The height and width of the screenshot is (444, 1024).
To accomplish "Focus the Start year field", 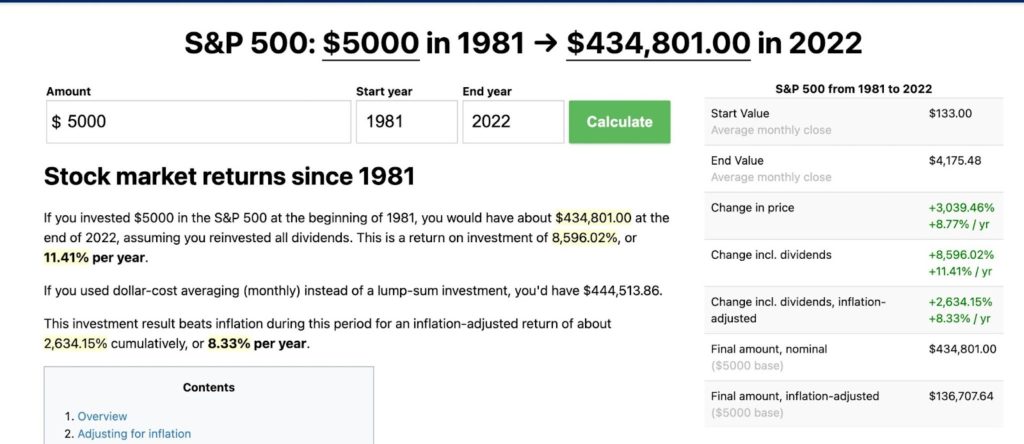I will point(406,122).
